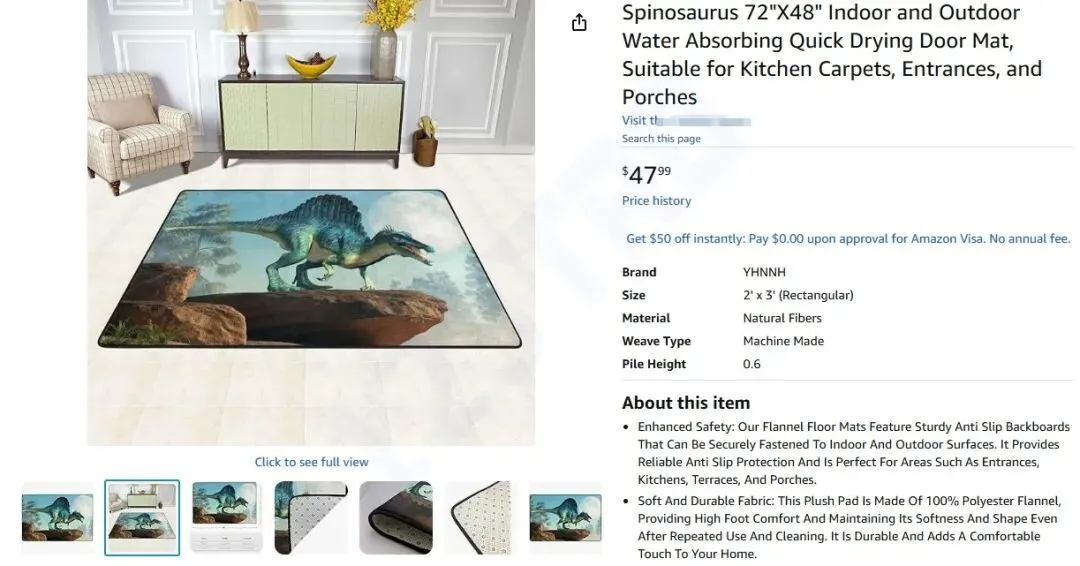Viewport: 1080px width, 566px height.
Task: Select the first Spinosaurus mat thumbnail
Action: [57, 517]
